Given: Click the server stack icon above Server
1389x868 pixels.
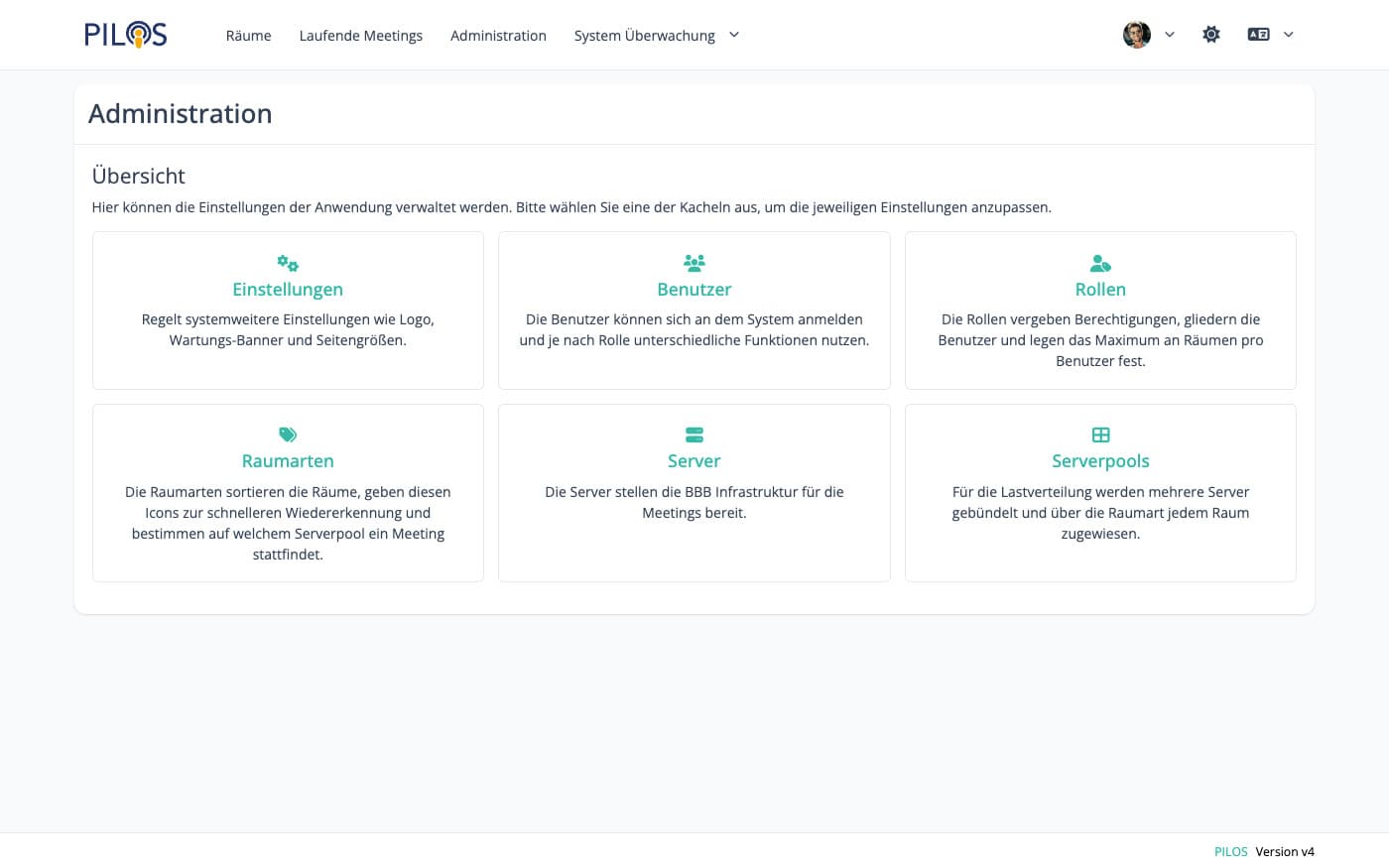Looking at the screenshot, I should (694, 434).
